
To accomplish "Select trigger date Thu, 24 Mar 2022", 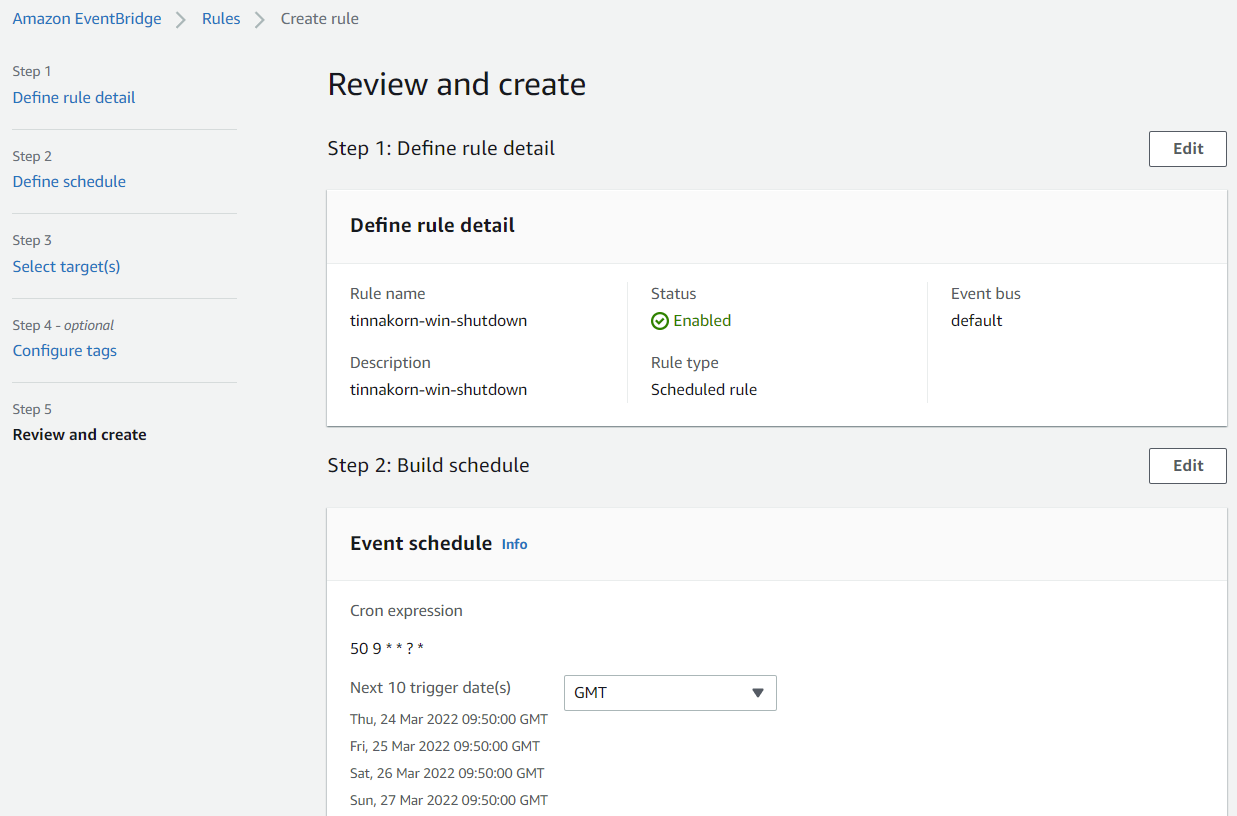I will [449, 719].
